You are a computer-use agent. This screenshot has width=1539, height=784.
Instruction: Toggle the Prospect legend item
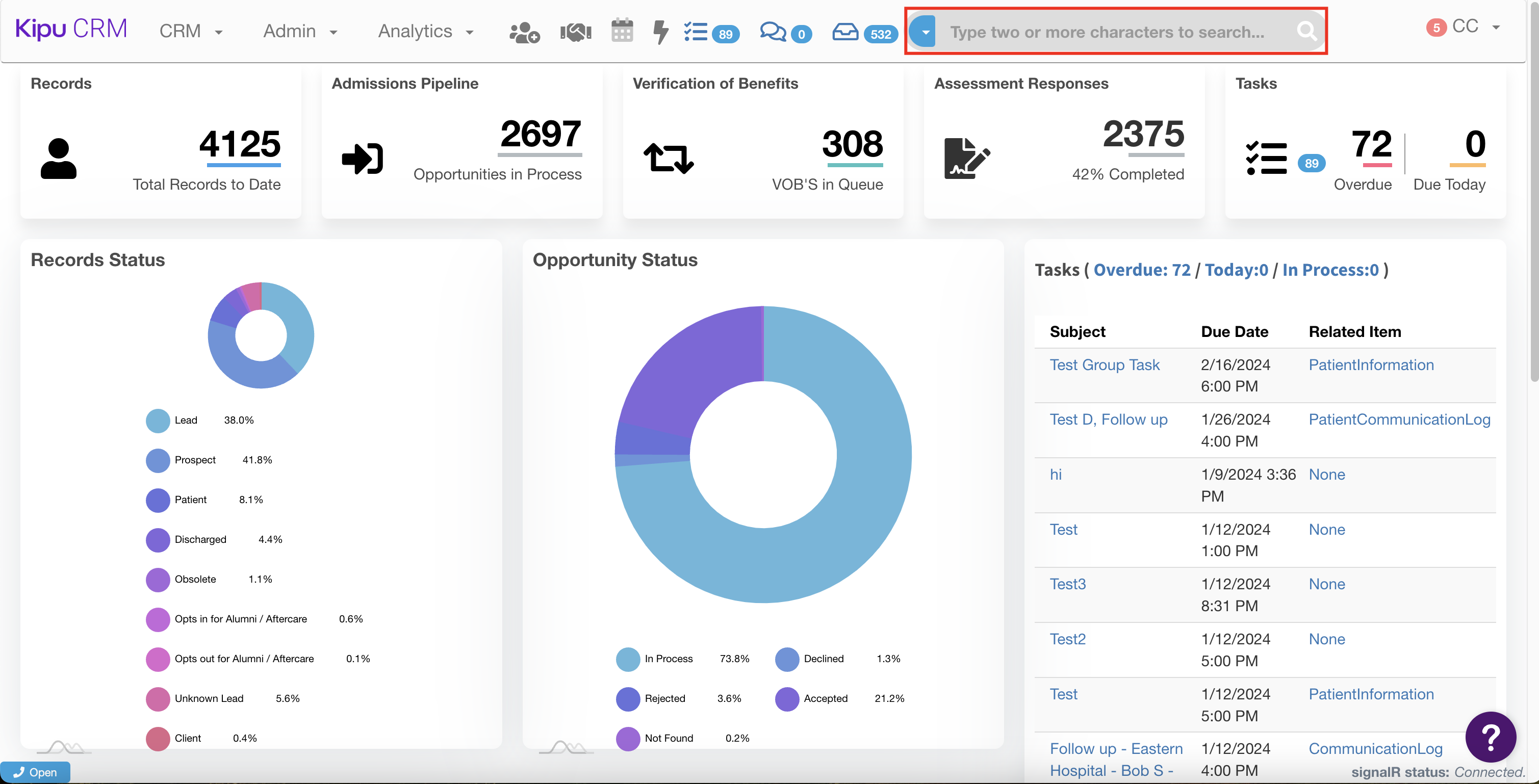click(195, 460)
